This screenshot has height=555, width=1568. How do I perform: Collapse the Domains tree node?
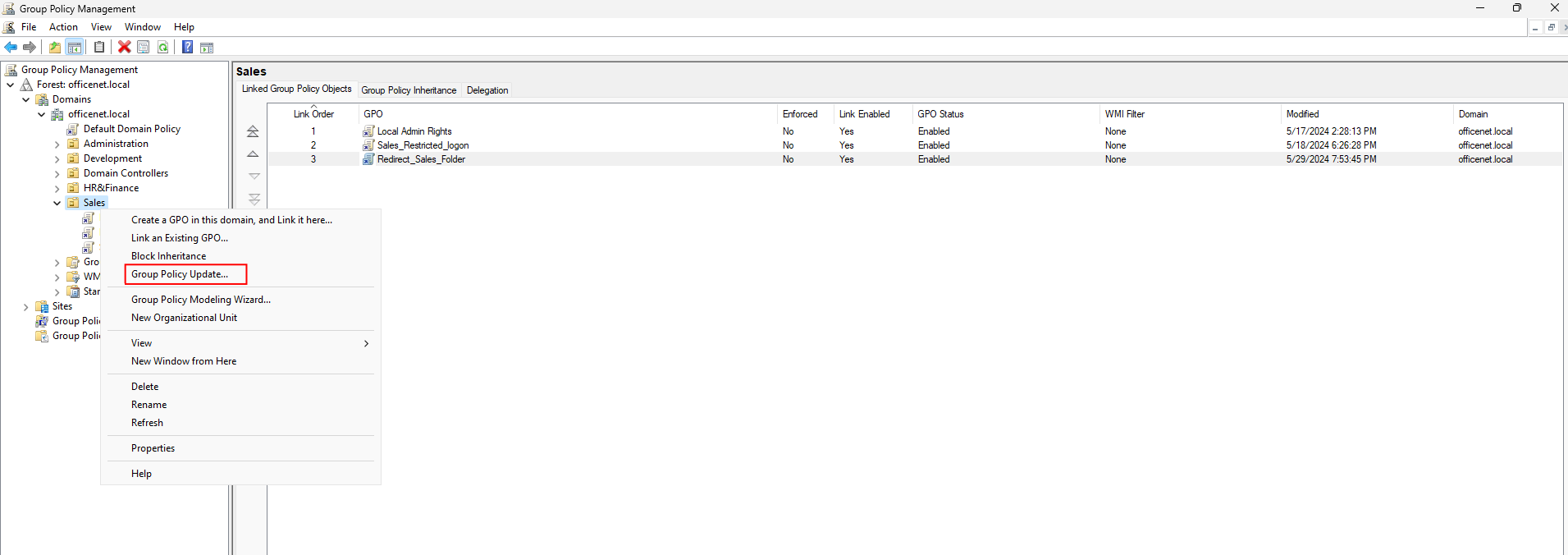[26, 99]
